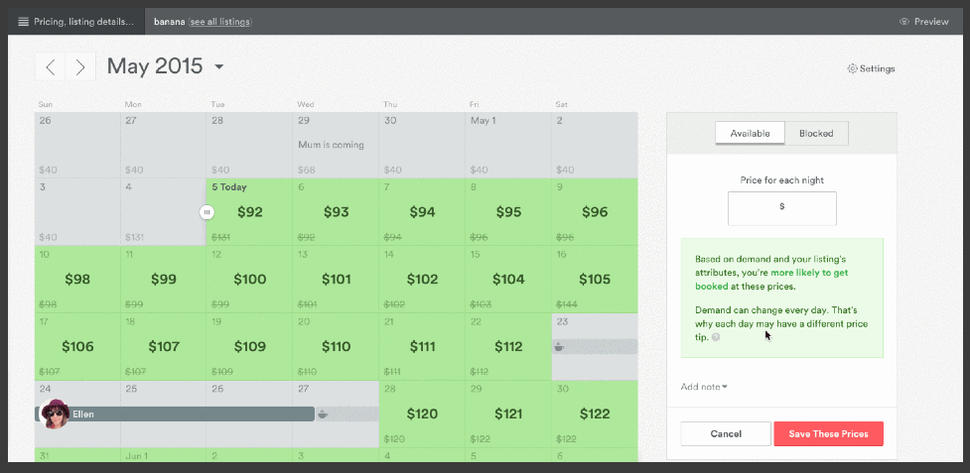Select the May 16 cell priced $105
The image size is (970, 473).
tap(594, 279)
